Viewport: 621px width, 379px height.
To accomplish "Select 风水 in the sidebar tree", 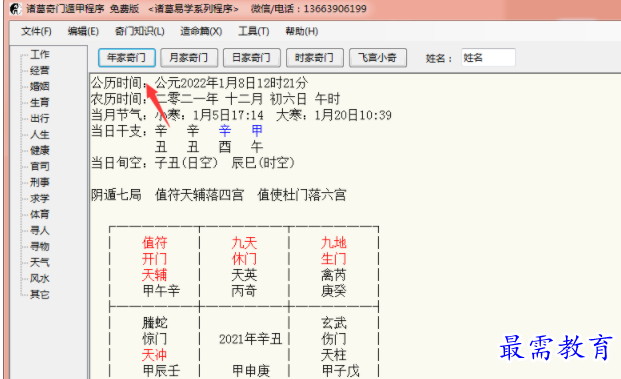I will pyautogui.click(x=40, y=278).
